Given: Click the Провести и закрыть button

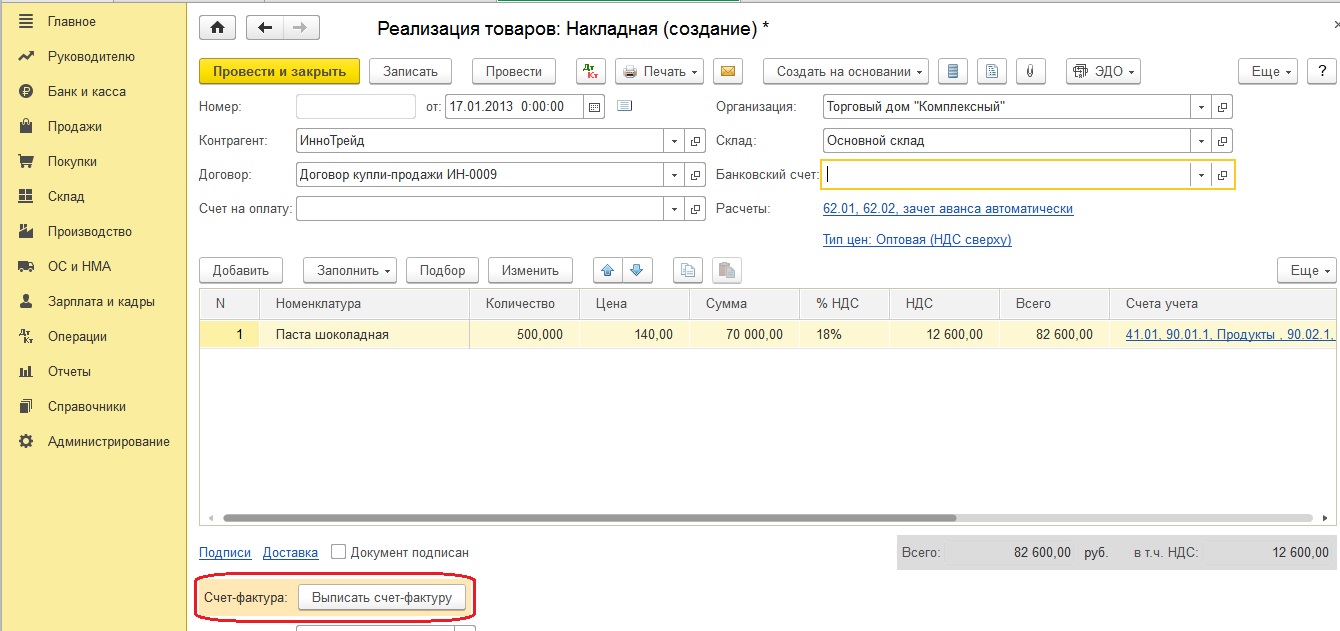Looking at the screenshot, I should click(x=279, y=71).
